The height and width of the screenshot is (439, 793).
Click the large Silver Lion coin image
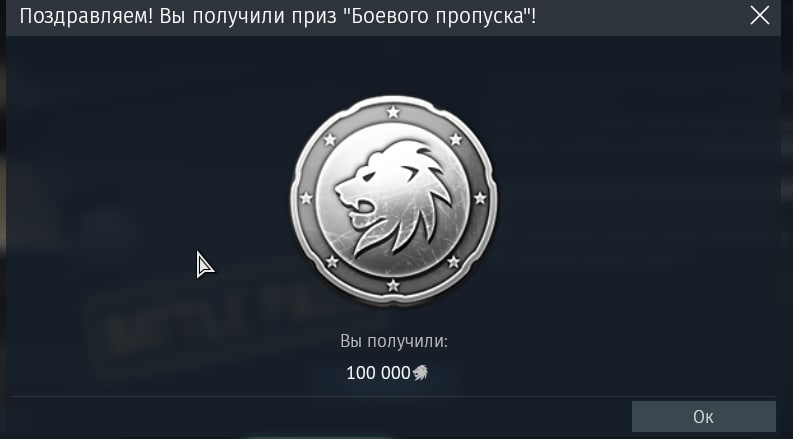point(393,199)
